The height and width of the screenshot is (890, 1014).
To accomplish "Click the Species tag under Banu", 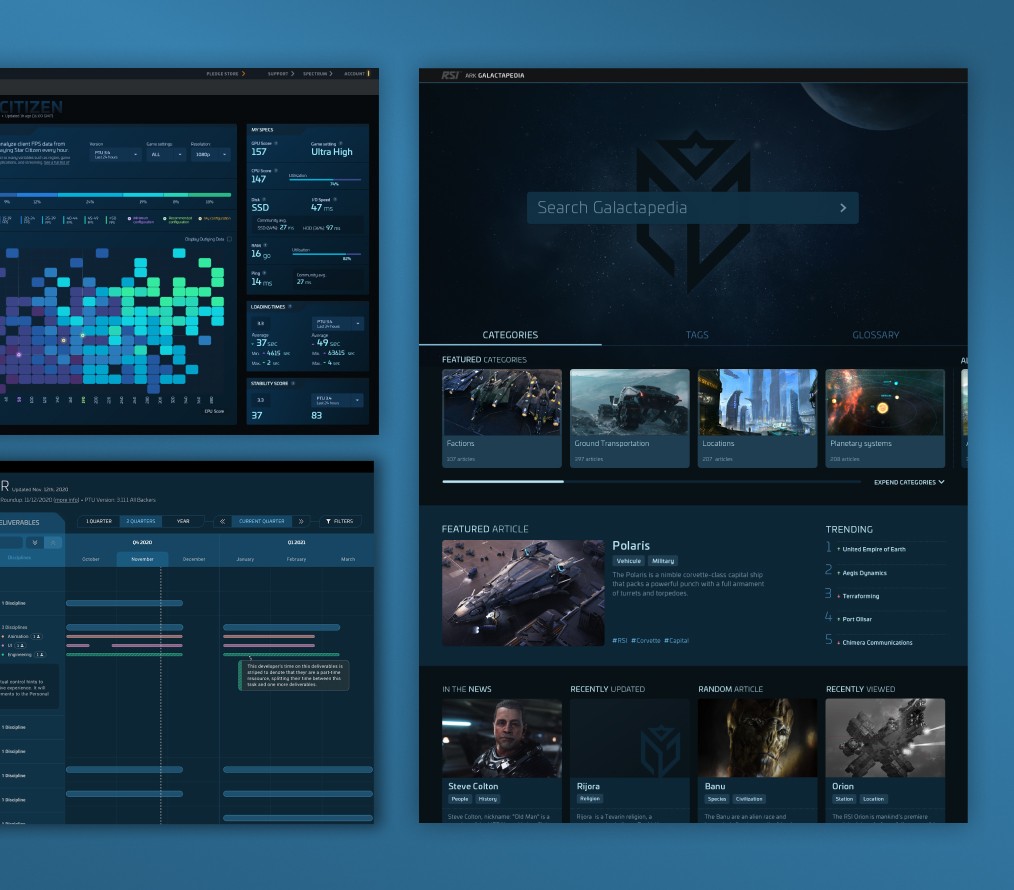I will pyautogui.click(x=717, y=799).
